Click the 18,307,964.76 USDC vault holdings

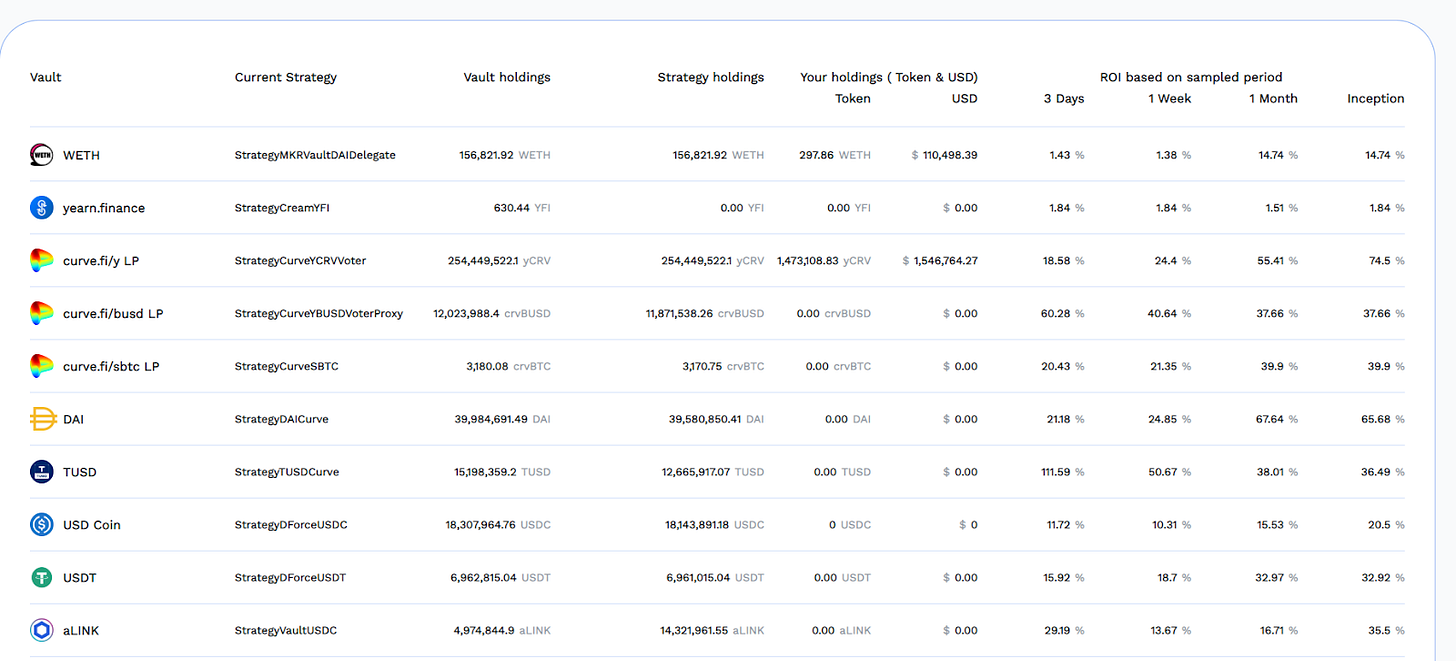click(x=498, y=525)
